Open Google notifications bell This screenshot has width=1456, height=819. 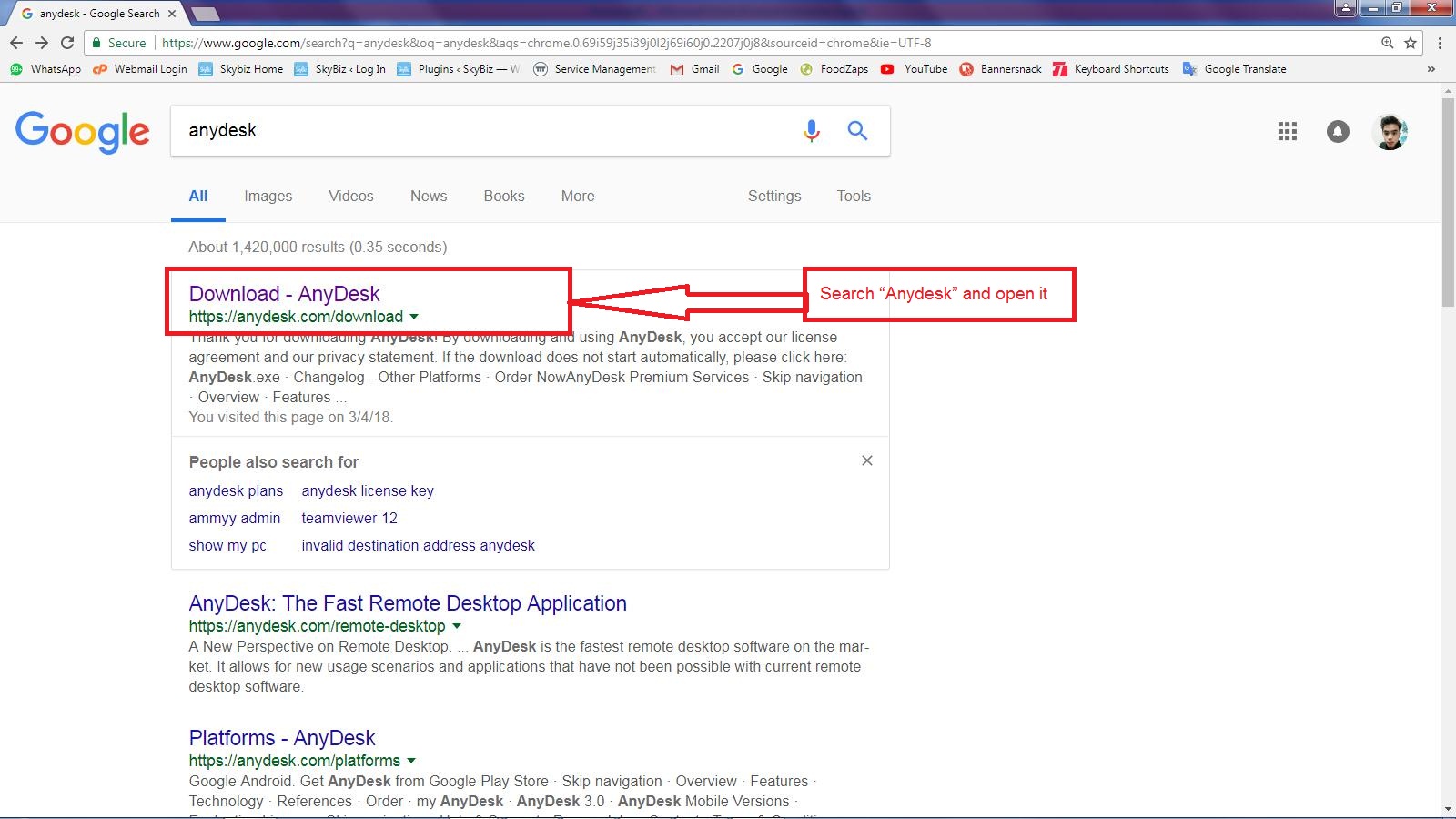click(x=1338, y=132)
